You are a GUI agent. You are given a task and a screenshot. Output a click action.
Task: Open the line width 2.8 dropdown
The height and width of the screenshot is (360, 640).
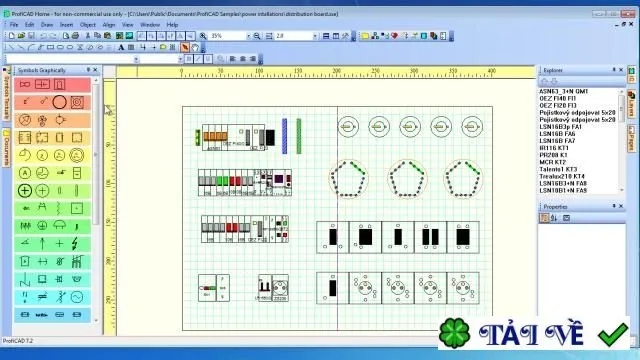pos(315,36)
